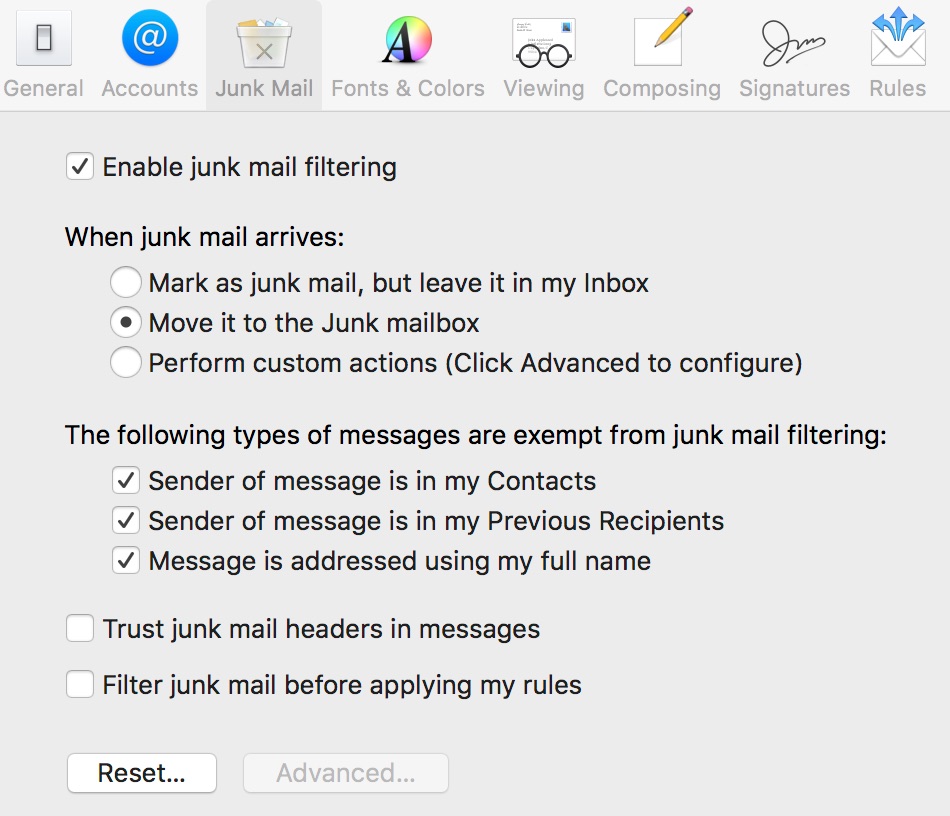The height and width of the screenshot is (816, 950).
Task: Switch to the Accounts tab label
Action: coord(150,88)
